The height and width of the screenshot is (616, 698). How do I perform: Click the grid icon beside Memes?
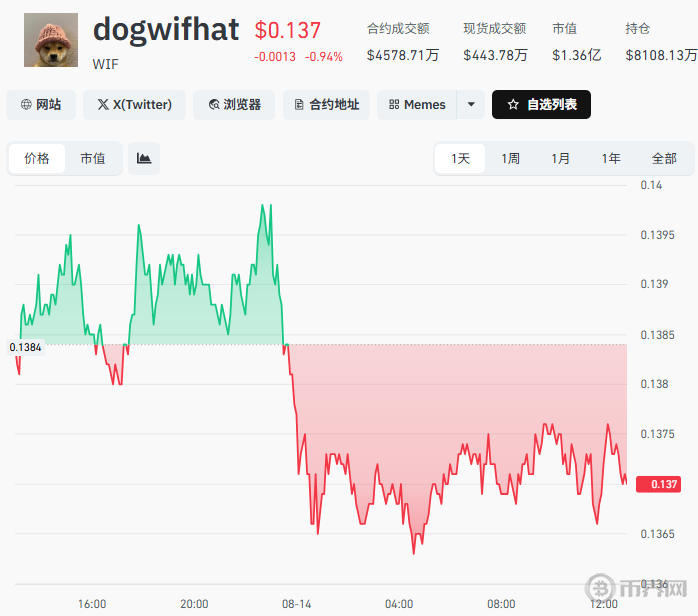click(394, 105)
